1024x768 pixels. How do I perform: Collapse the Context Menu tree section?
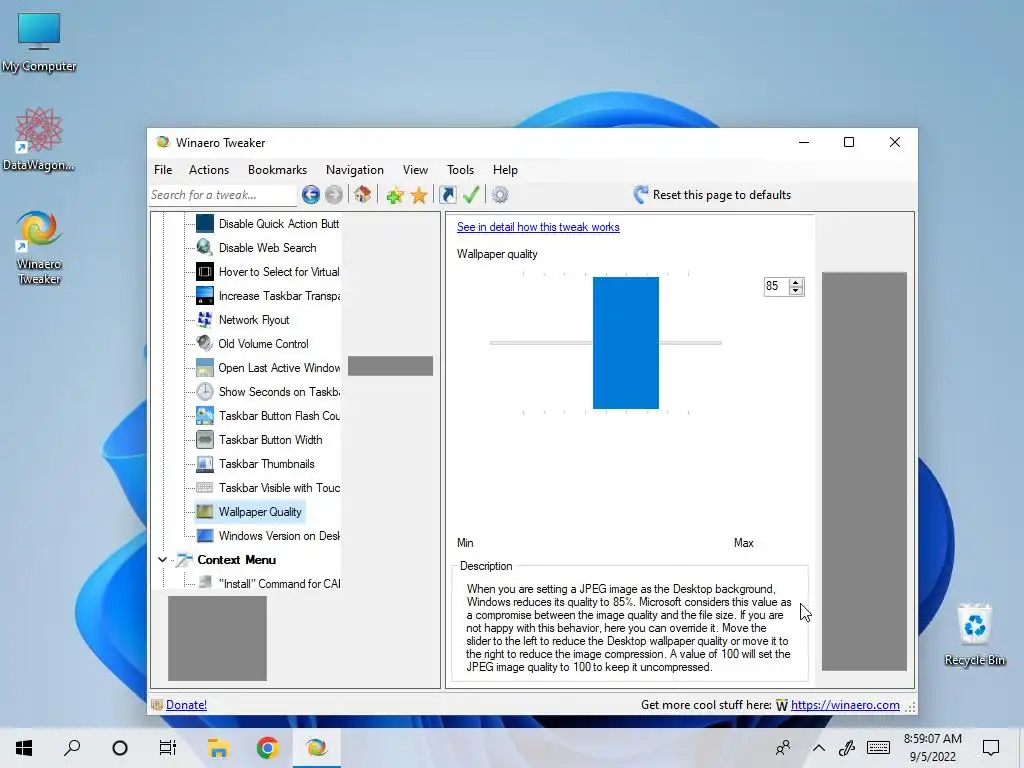click(x=163, y=560)
